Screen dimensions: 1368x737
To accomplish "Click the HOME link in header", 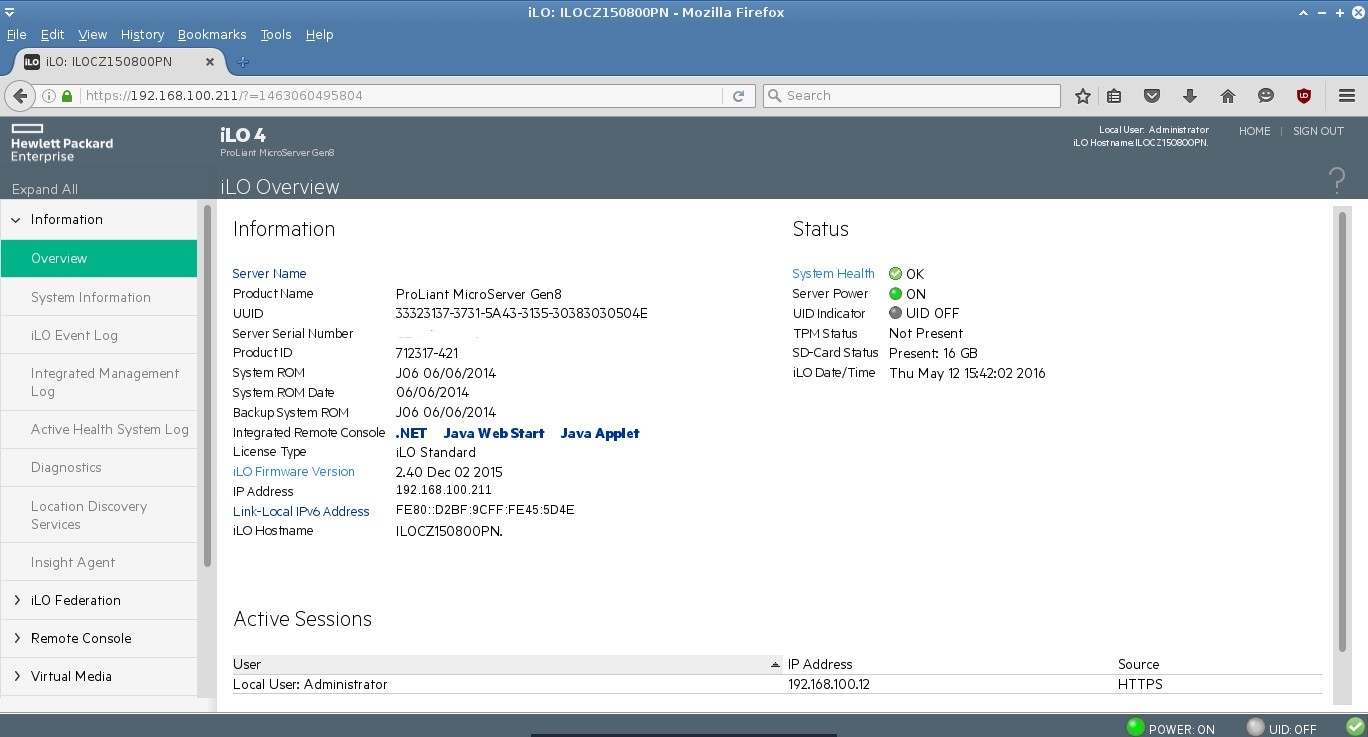I will (x=1254, y=131).
